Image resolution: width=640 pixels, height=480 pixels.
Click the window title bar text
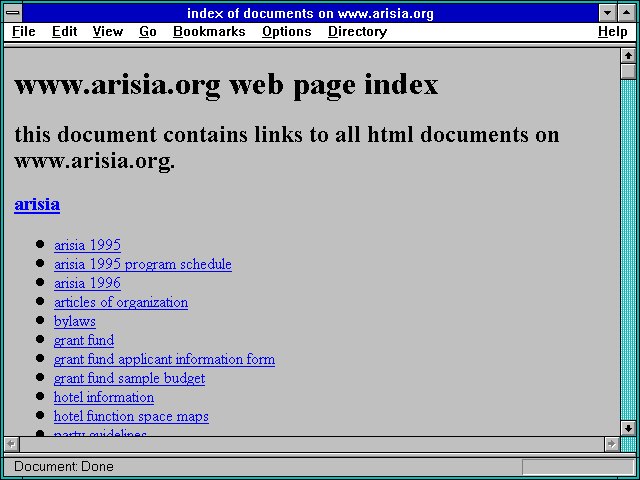point(310,13)
